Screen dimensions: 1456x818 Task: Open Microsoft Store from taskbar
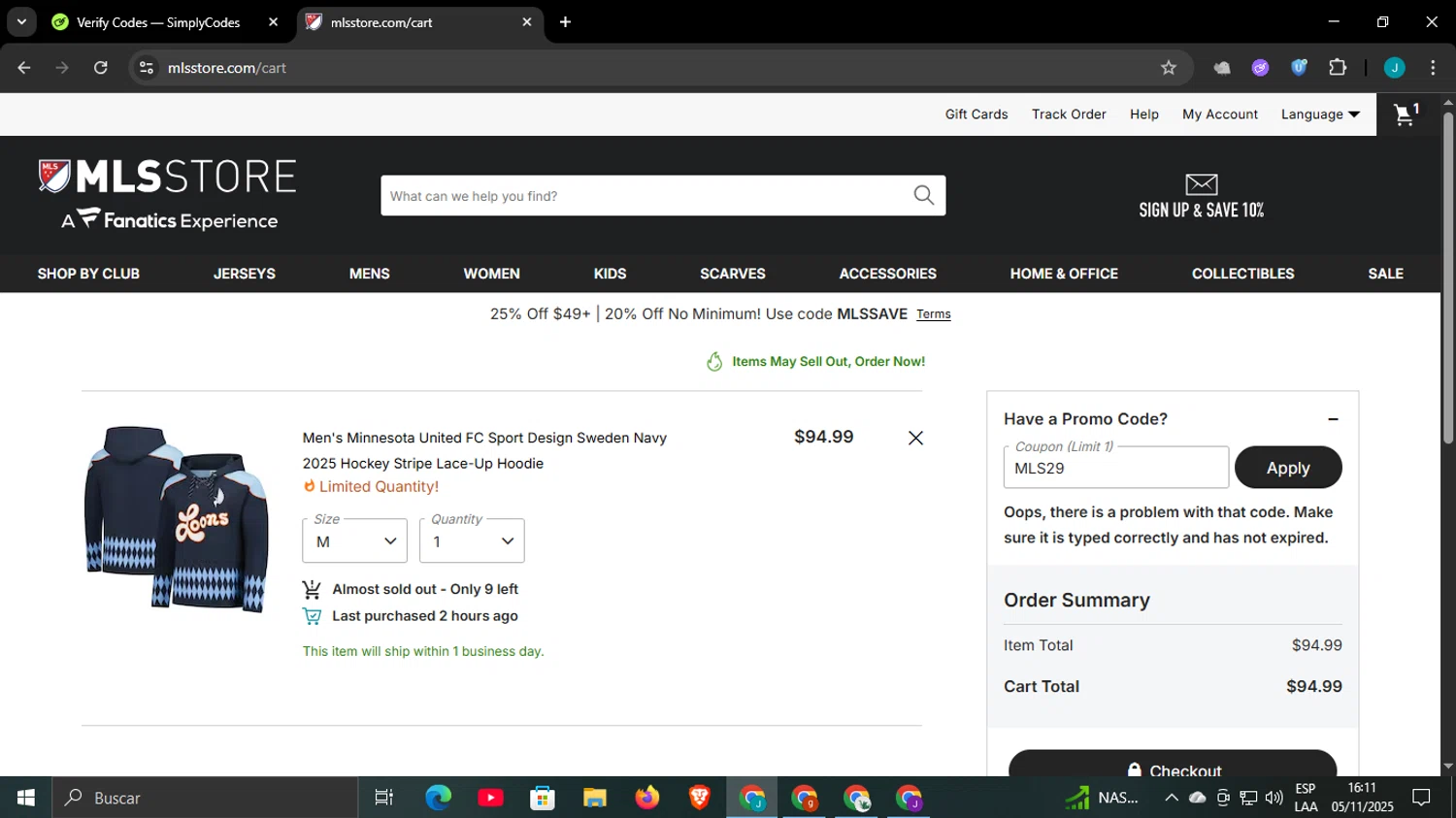point(543,798)
